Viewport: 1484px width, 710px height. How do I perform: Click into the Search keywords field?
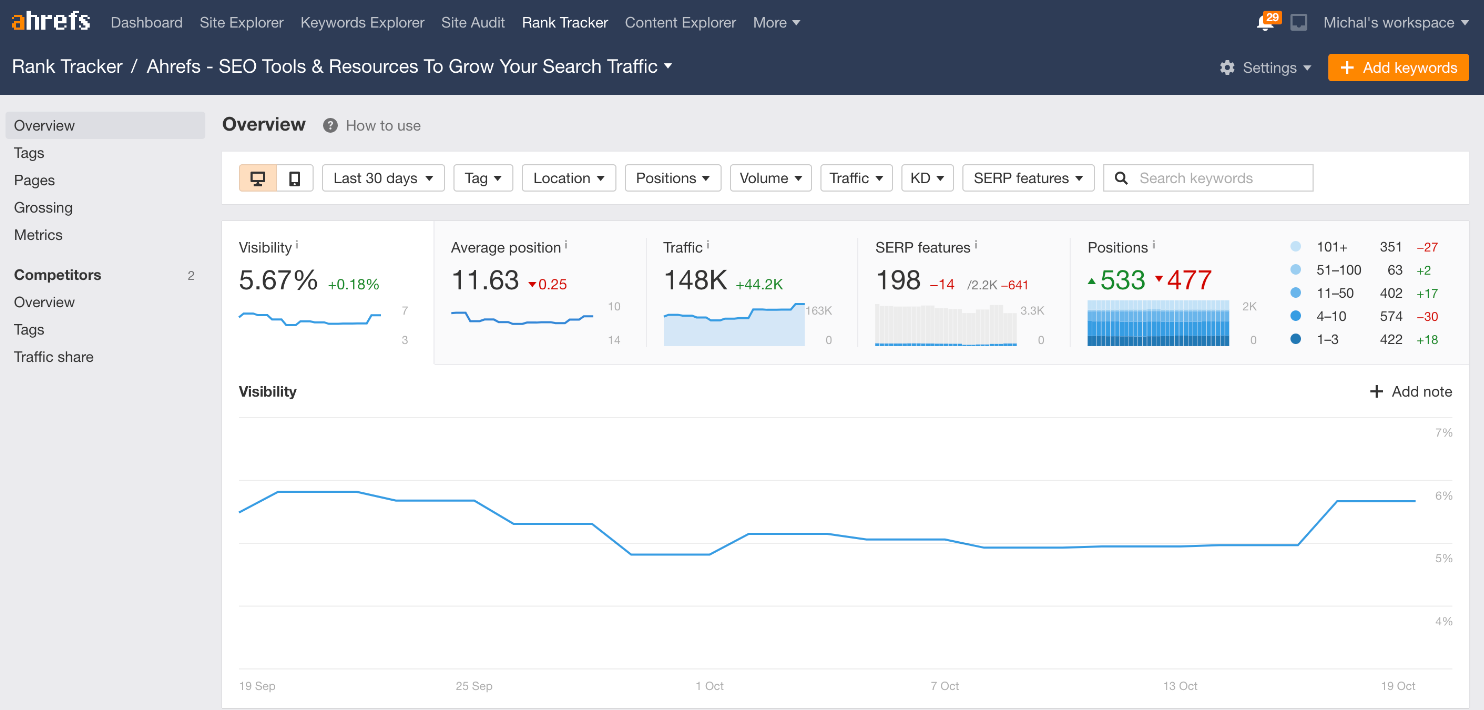tap(1208, 178)
